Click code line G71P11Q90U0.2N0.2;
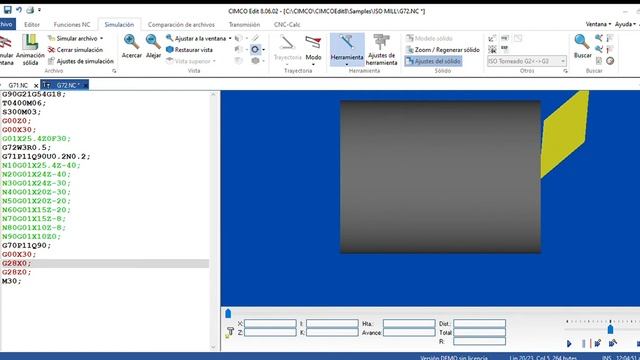This screenshot has width=640, height=360. (46, 157)
